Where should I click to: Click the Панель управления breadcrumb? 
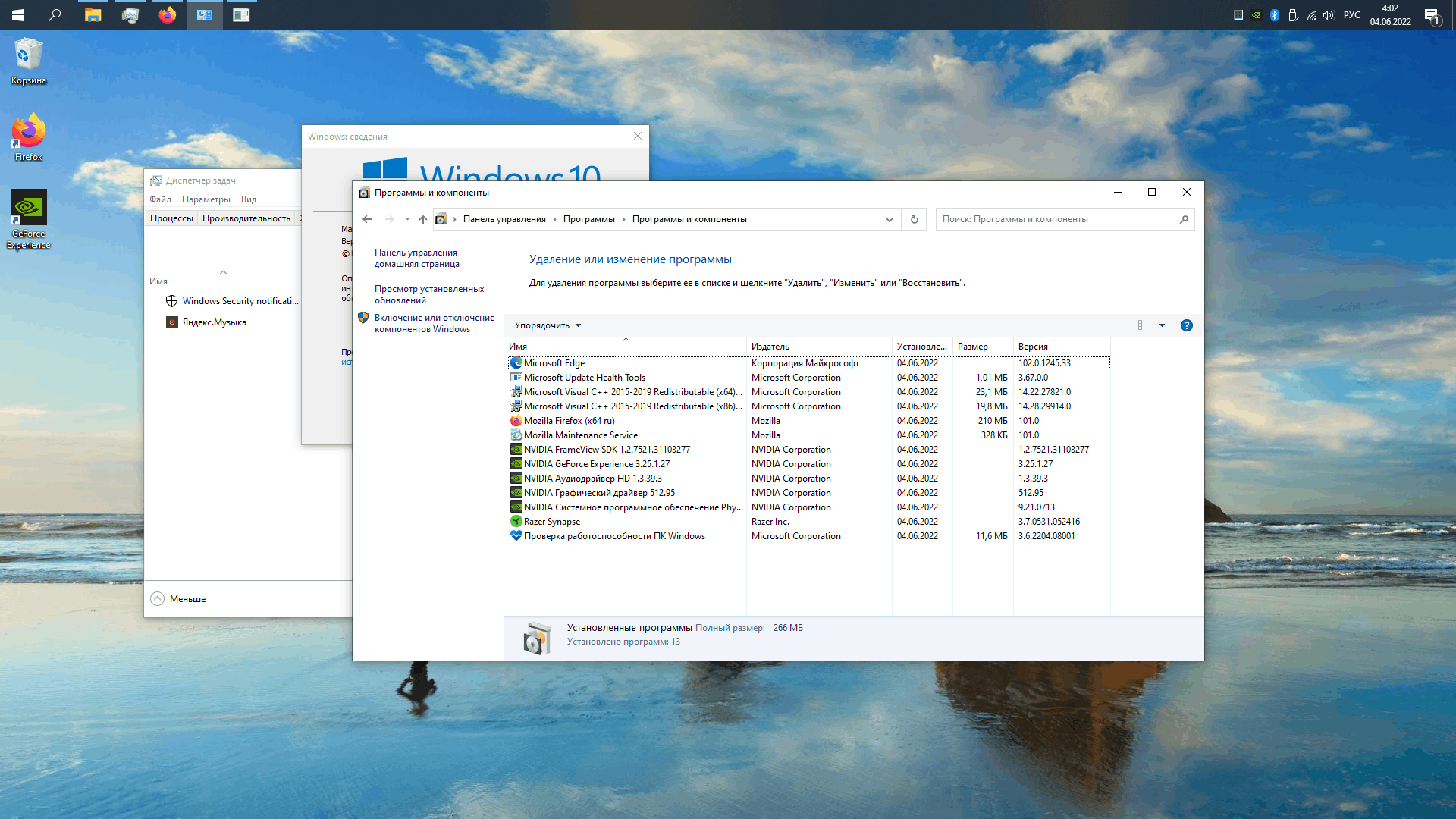coord(504,219)
